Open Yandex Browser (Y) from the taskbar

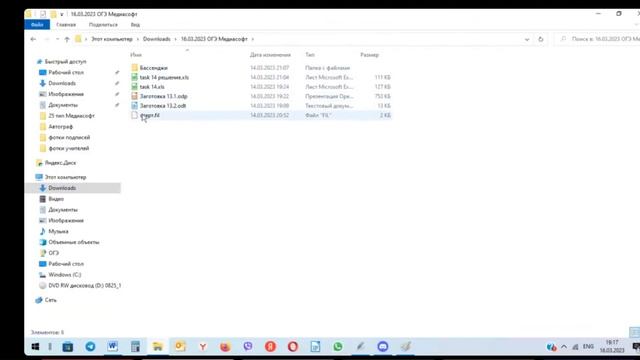click(x=202, y=347)
